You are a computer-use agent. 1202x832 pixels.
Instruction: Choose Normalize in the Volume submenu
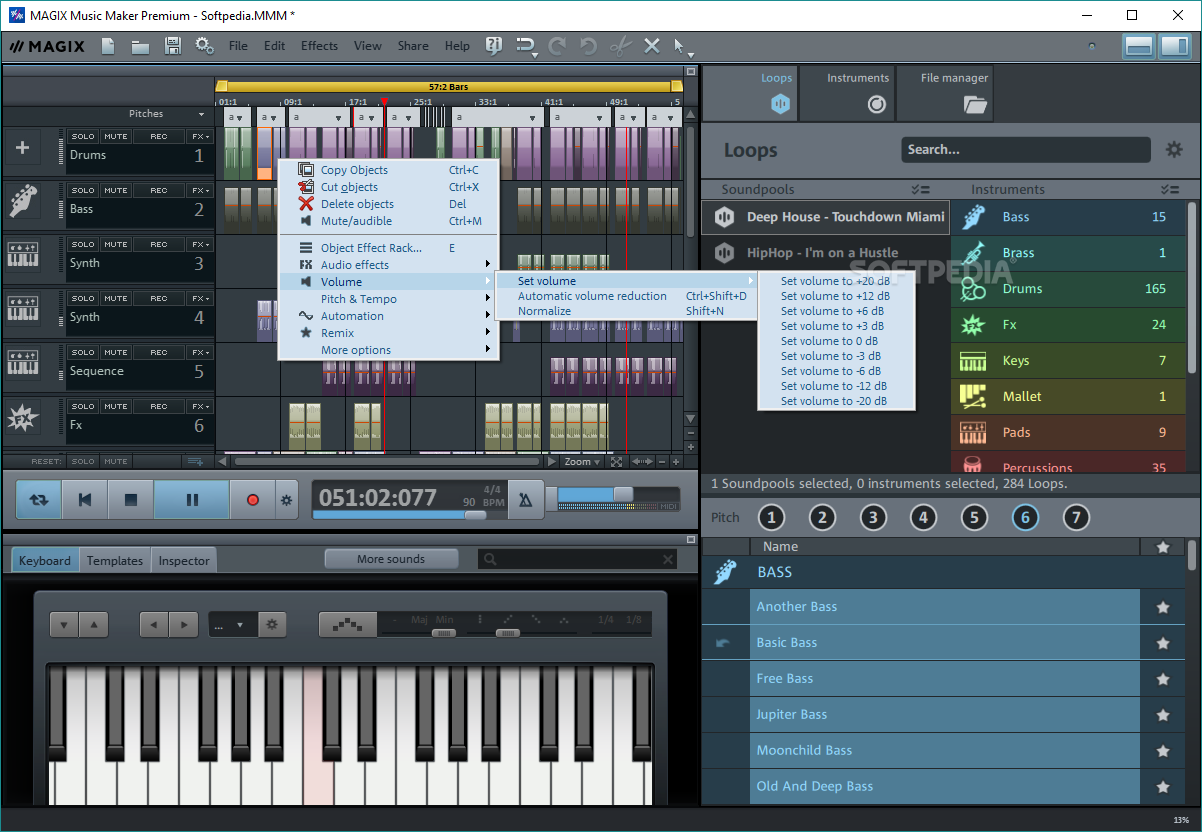point(626,311)
